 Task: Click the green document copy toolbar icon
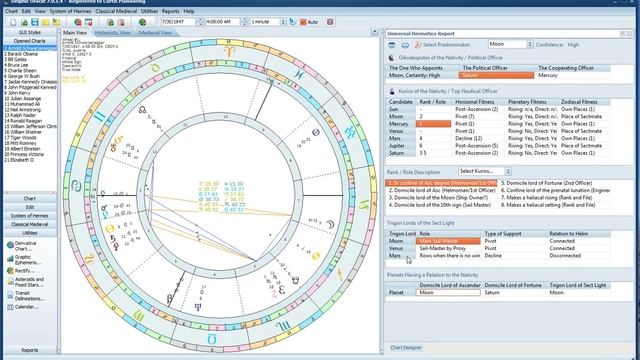110,22
